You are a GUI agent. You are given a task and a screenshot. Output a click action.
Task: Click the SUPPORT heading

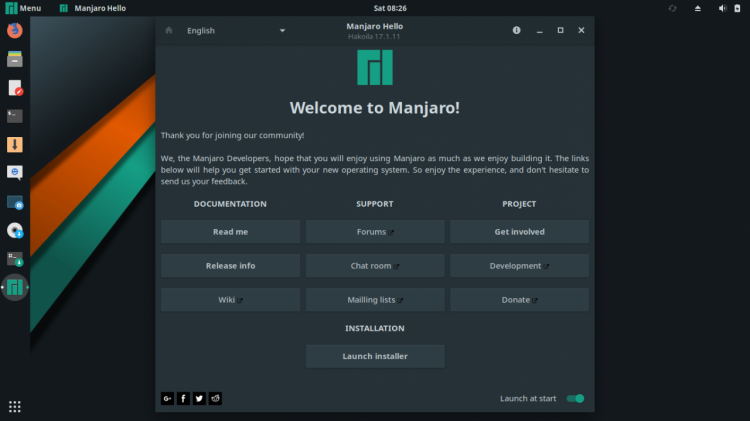pos(375,204)
